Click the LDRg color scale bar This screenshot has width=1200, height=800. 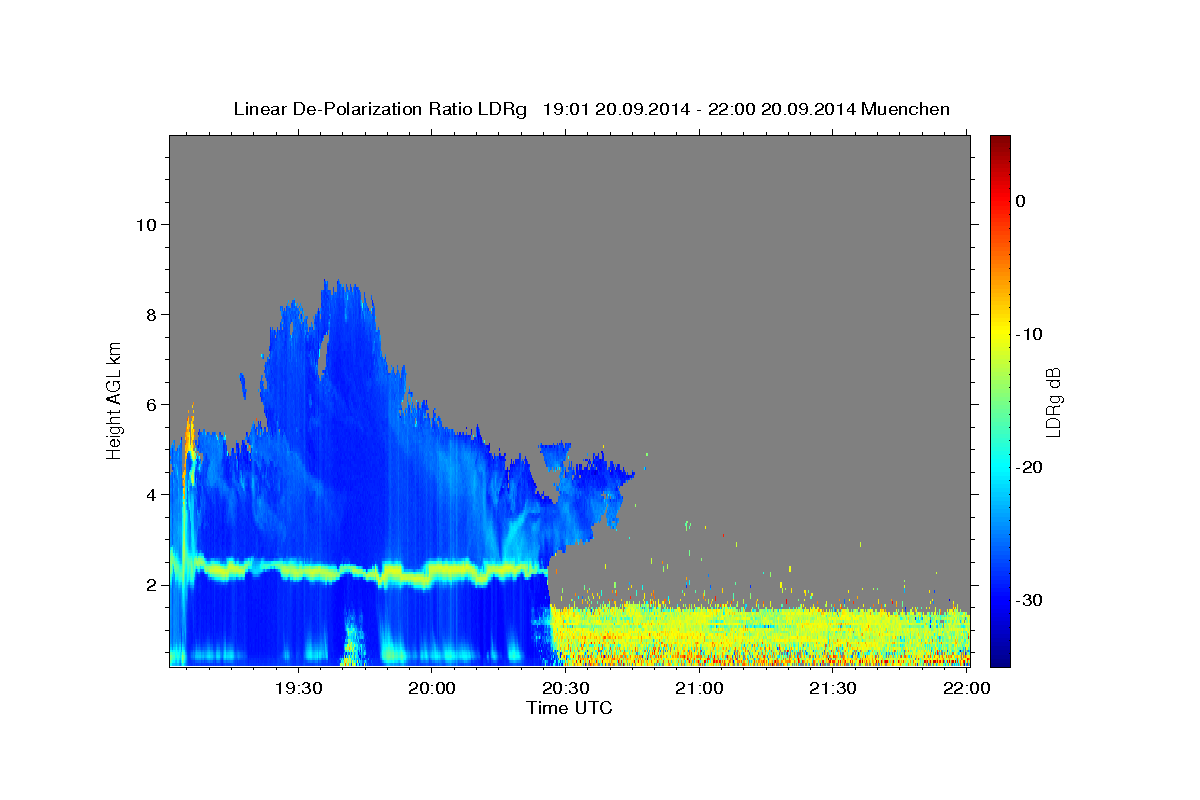pyautogui.click(x=1000, y=401)
